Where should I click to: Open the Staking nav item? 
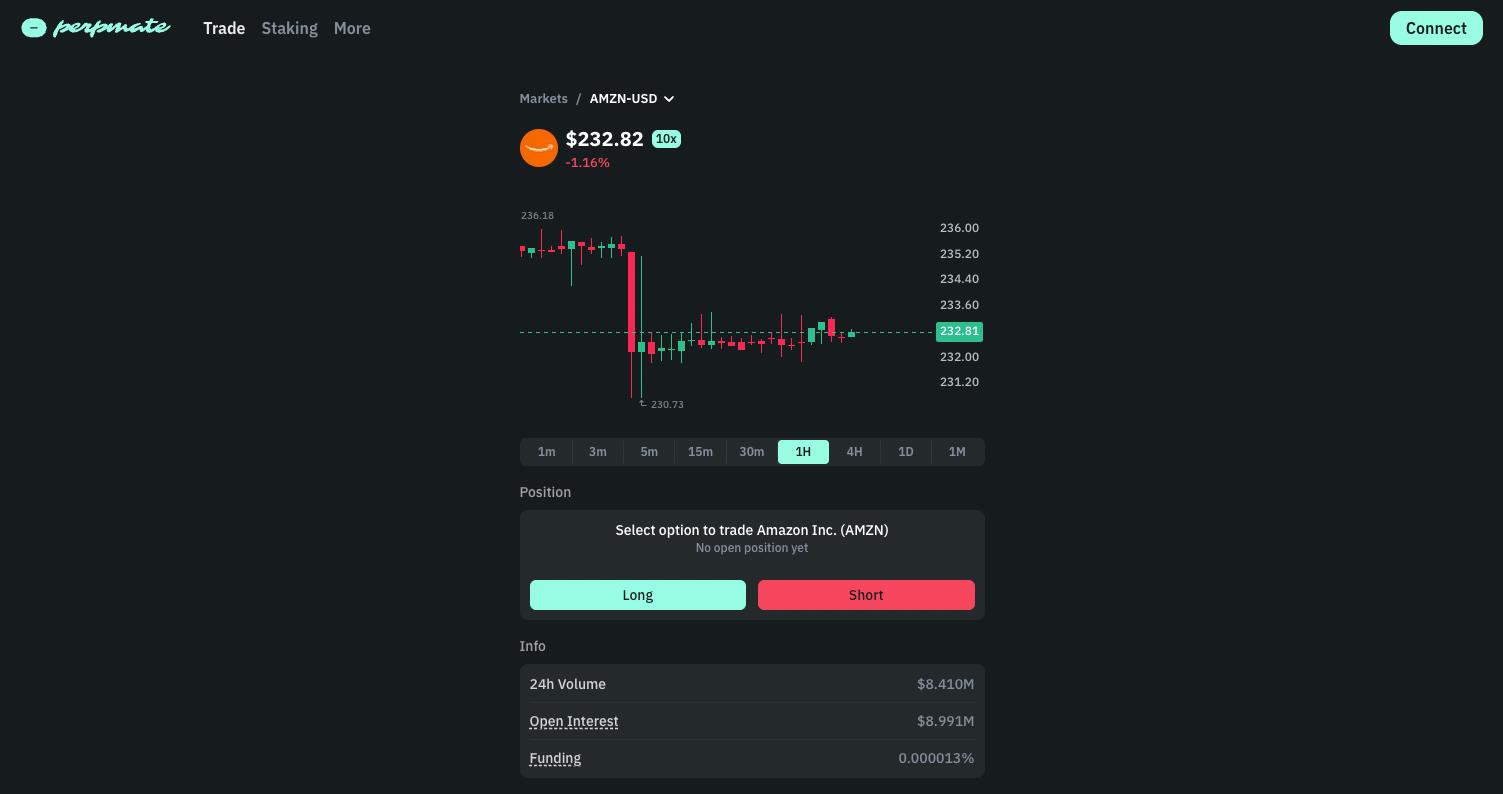coord(289,28)
